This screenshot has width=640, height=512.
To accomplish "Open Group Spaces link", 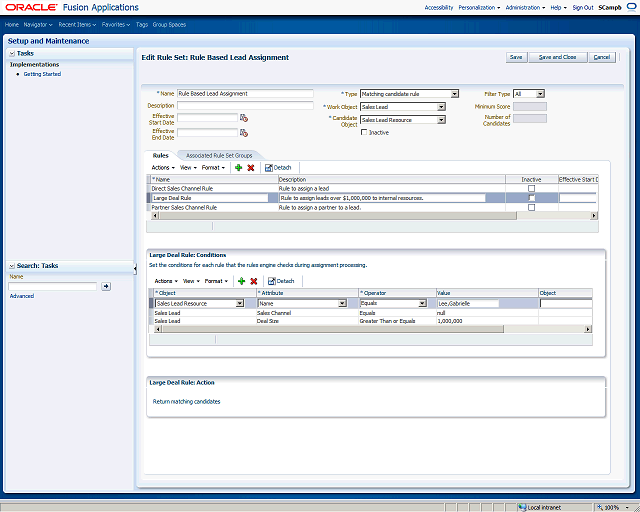I will click(x=169, y=24).
